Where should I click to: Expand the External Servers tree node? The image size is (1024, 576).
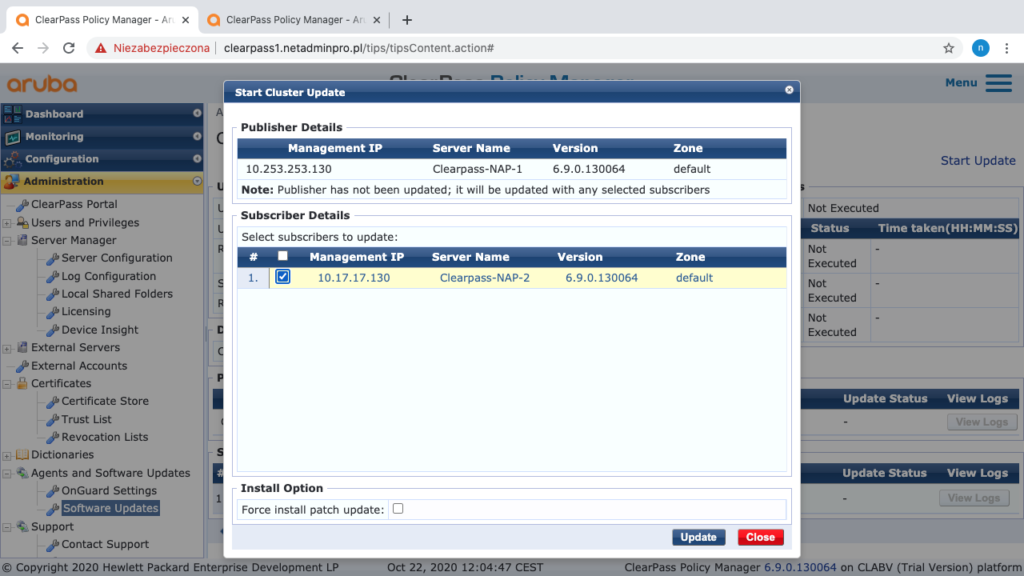click(8, 348)
